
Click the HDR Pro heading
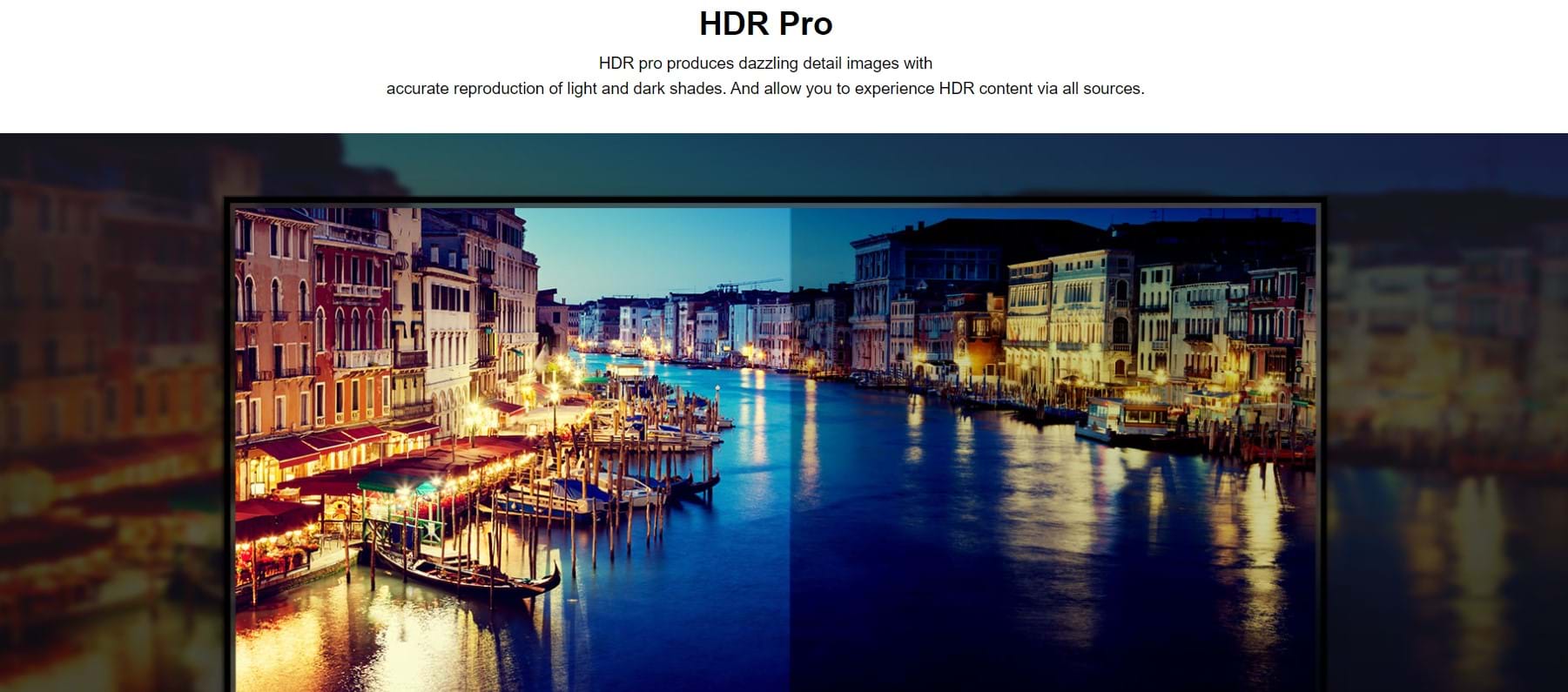pos(765,24)
